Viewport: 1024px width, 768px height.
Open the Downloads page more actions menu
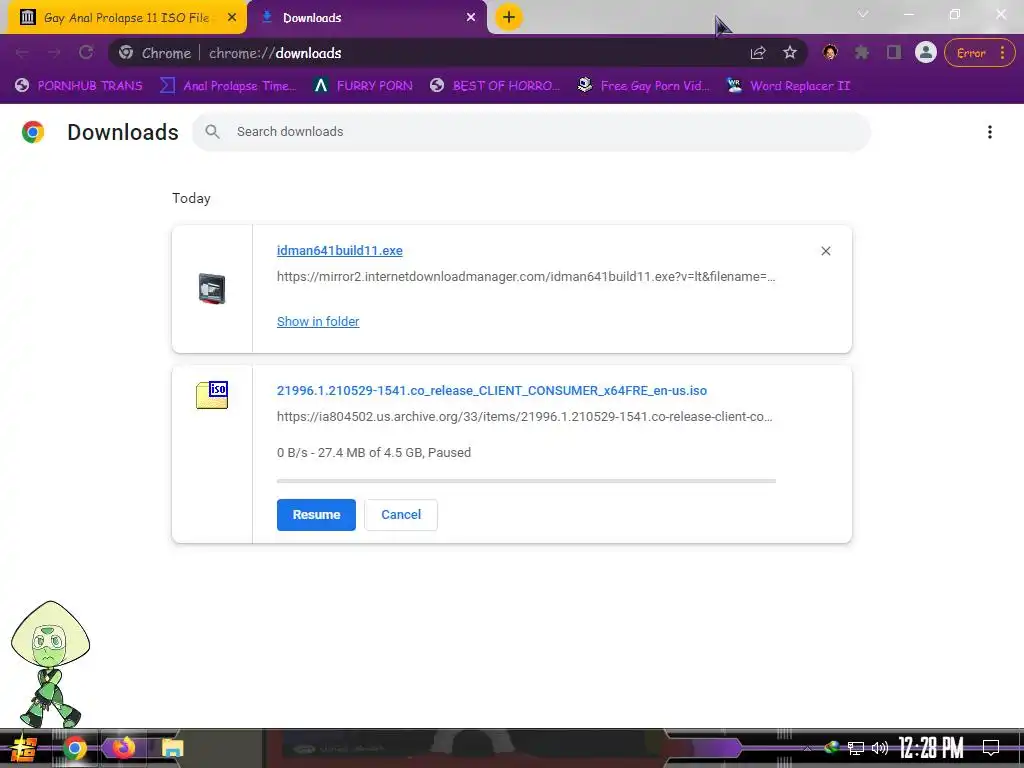(x=989, y=132)
